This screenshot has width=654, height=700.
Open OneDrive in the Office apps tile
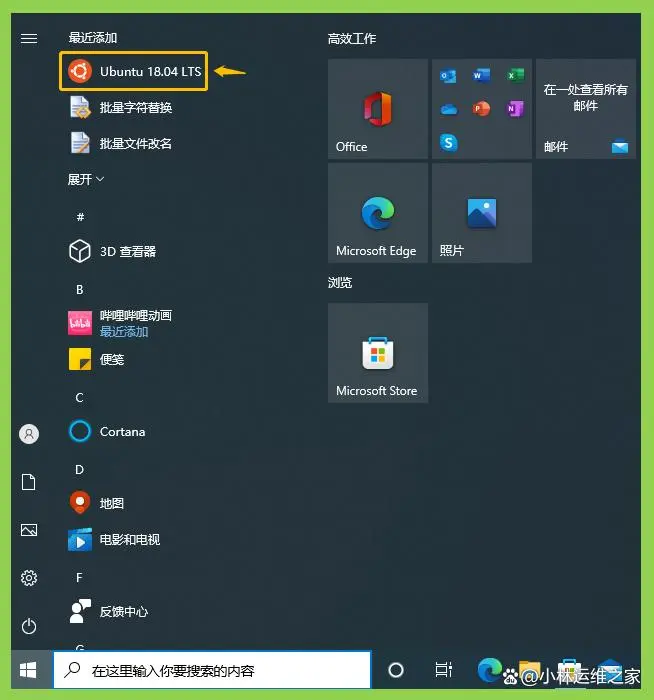pyautogui.click(x=448, y=108)
